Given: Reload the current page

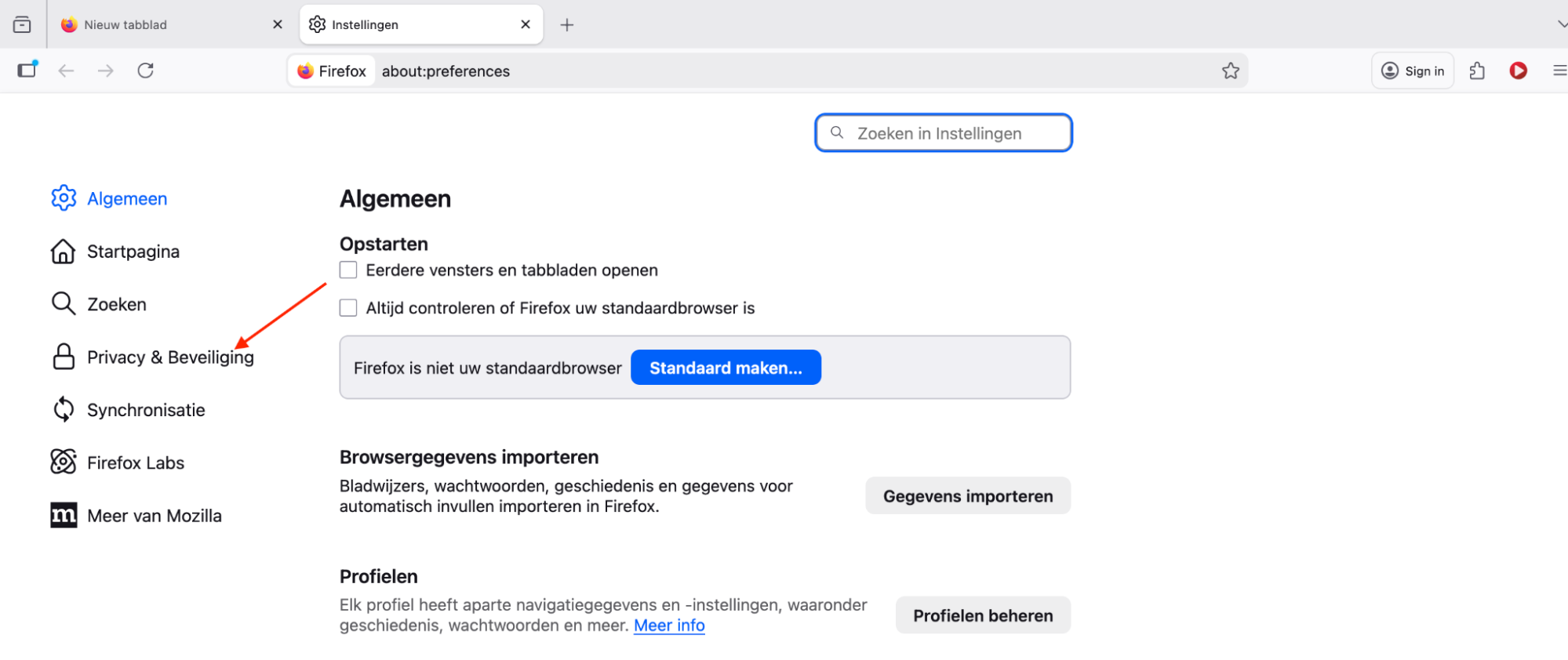Looking at the screenshot, I should coord(146,70).
